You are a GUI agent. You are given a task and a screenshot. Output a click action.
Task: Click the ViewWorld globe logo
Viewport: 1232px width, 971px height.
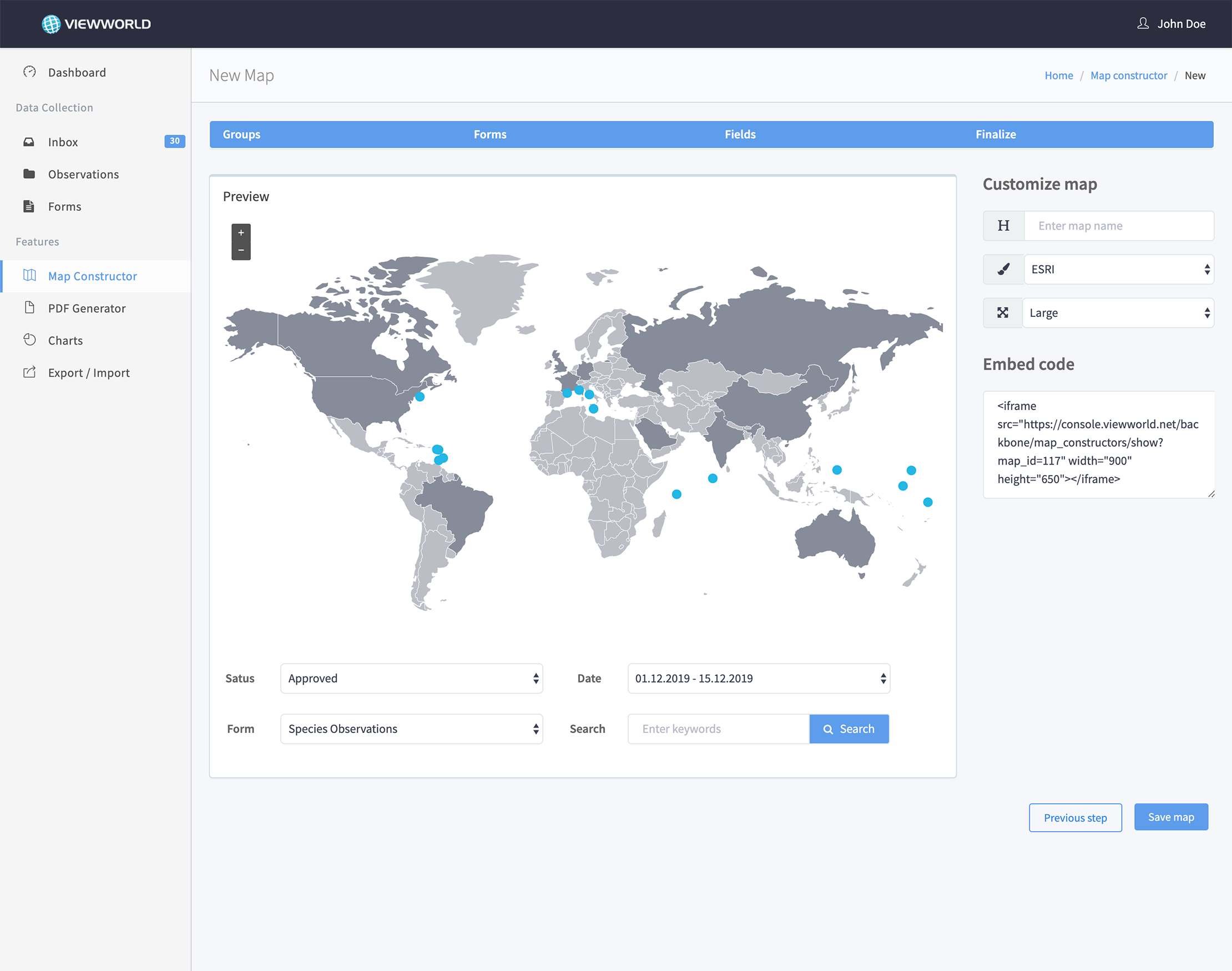point(51,24)
